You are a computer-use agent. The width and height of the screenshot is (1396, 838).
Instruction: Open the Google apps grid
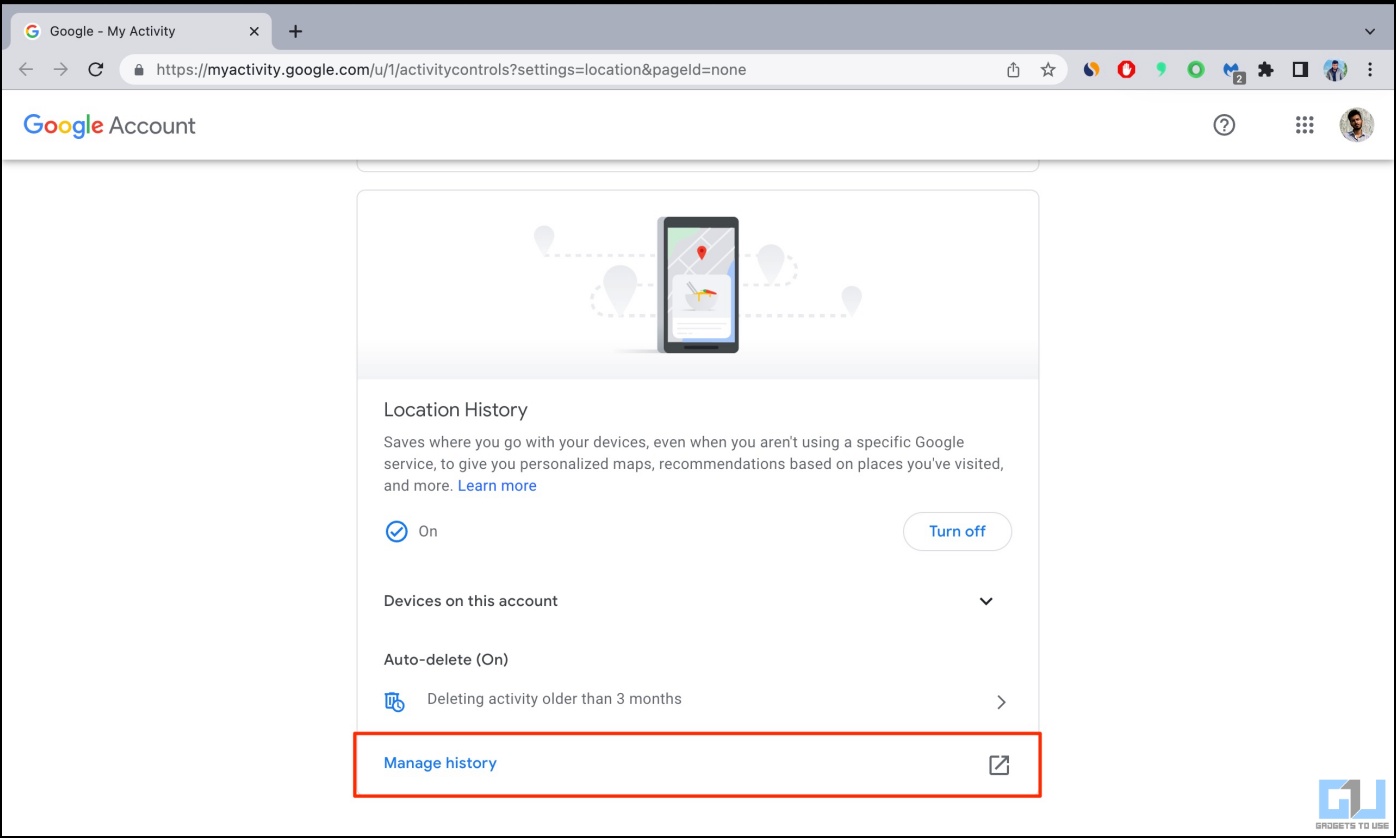(x=1304, y=125)
